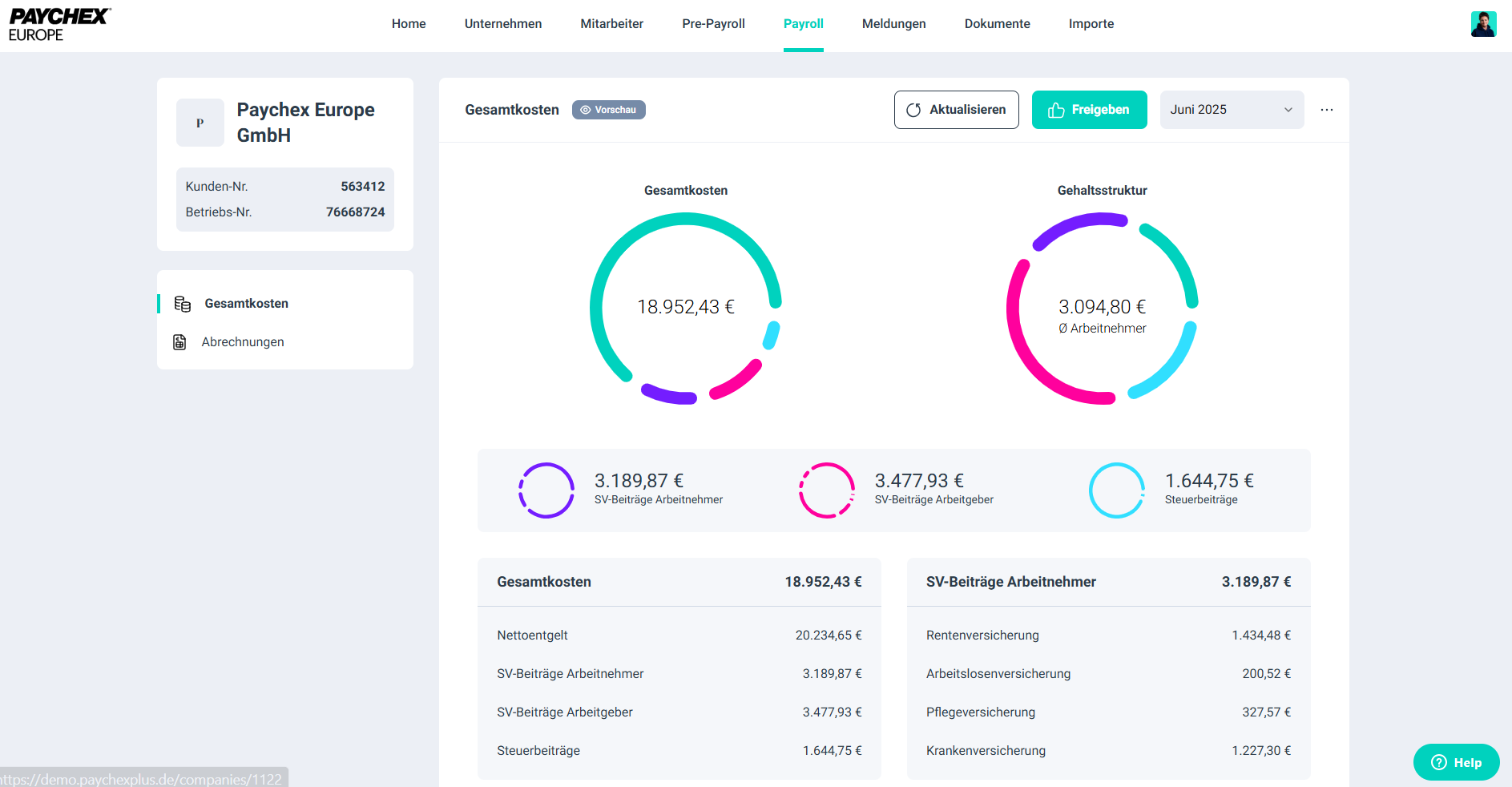
Task: Open the Help widget
Action: [1456, 762]
